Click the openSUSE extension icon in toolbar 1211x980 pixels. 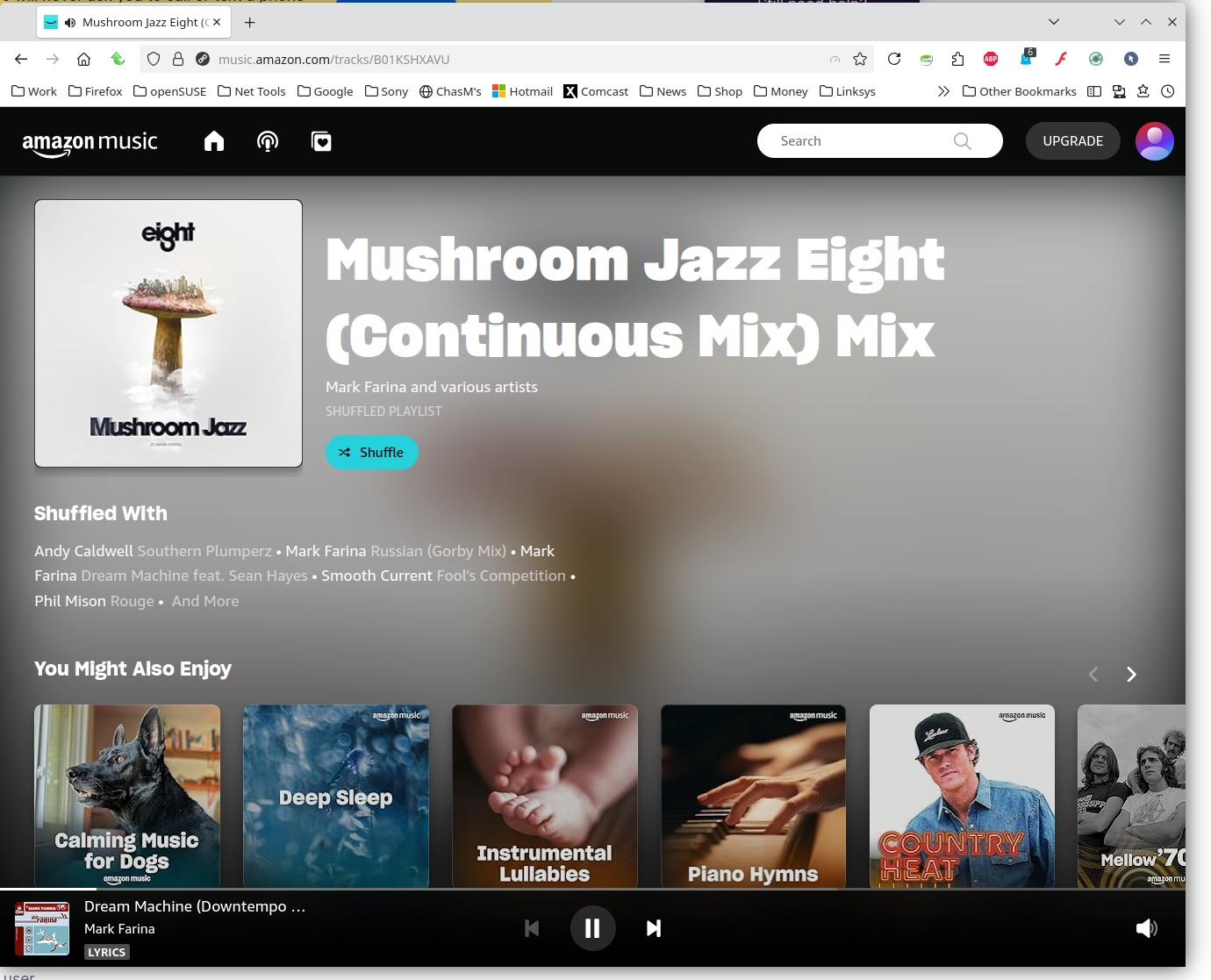tap(927, 59)
